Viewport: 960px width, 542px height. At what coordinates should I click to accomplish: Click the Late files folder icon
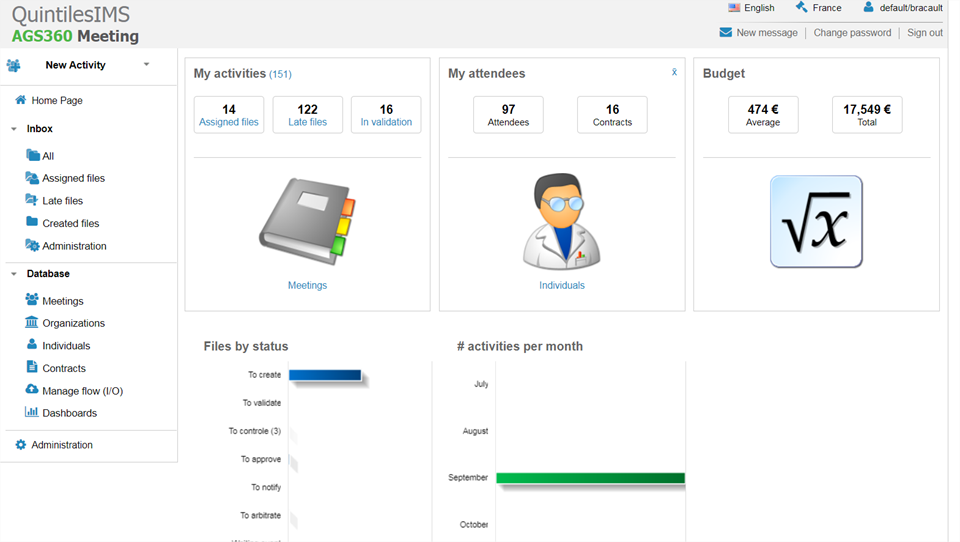click(x=31, y=200)
